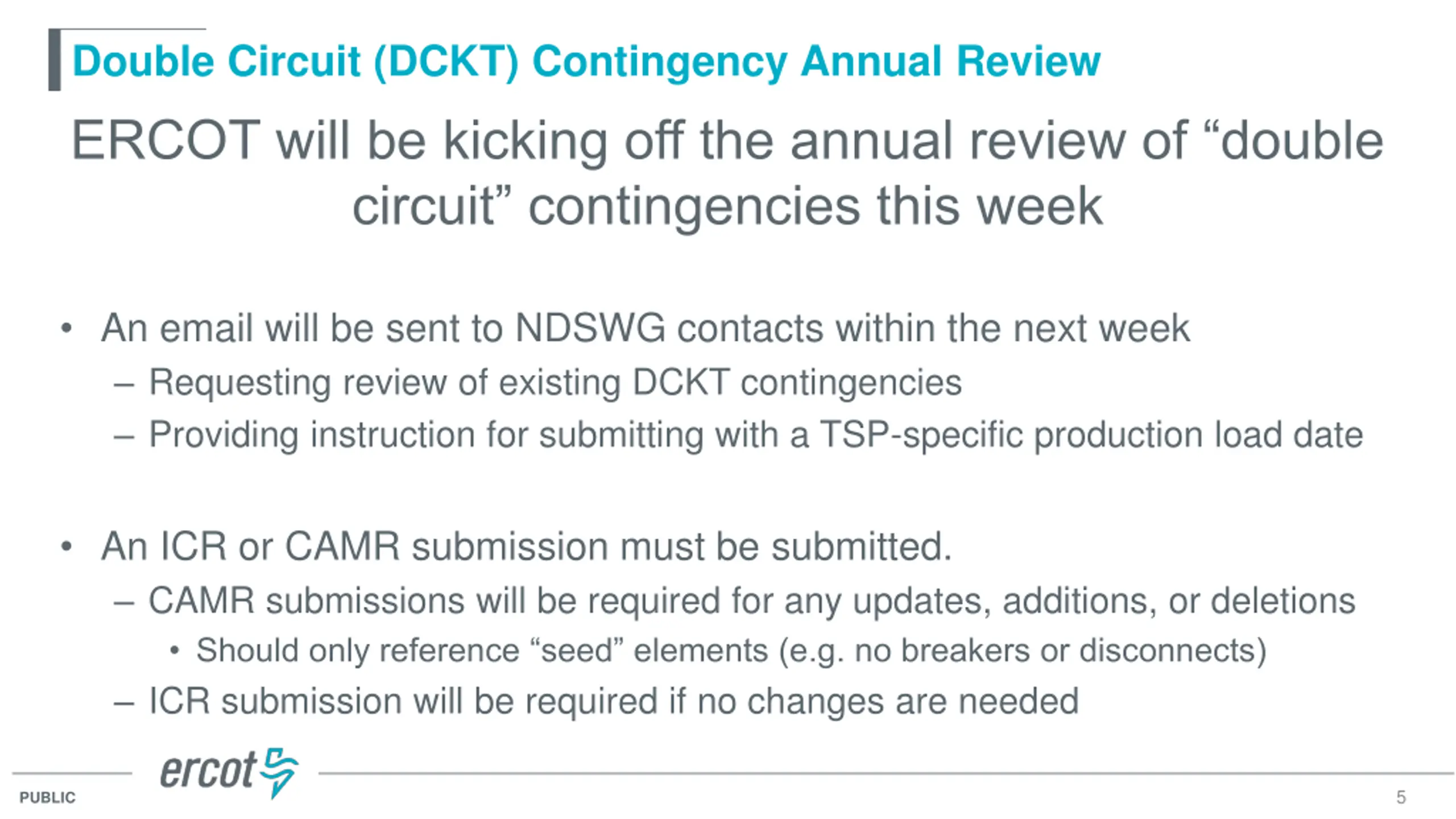The height and width of the screenshot is (819, 1456).
Task: Click the ERCOT logo in the footer
Action: point(229,772)
